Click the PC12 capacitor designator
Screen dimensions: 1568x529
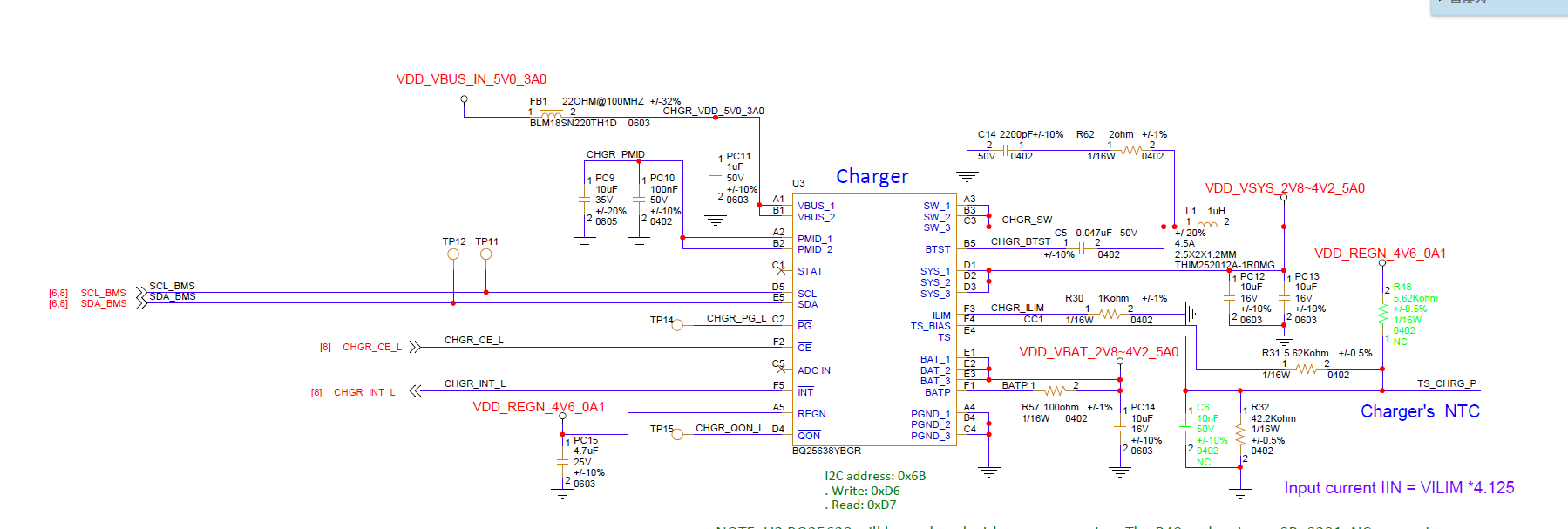click(x=1252, y=276)
